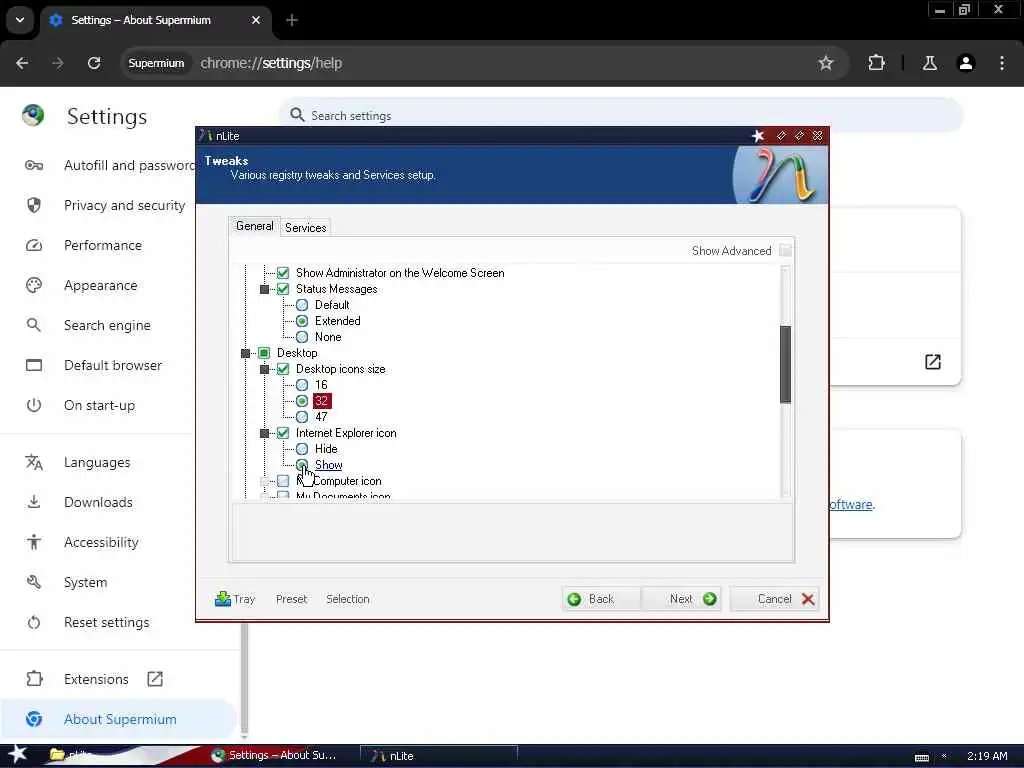Open the Selection menu in nLite
Image resolution: width=1024 pixels, height=768 pixels.
coord(347,599)
